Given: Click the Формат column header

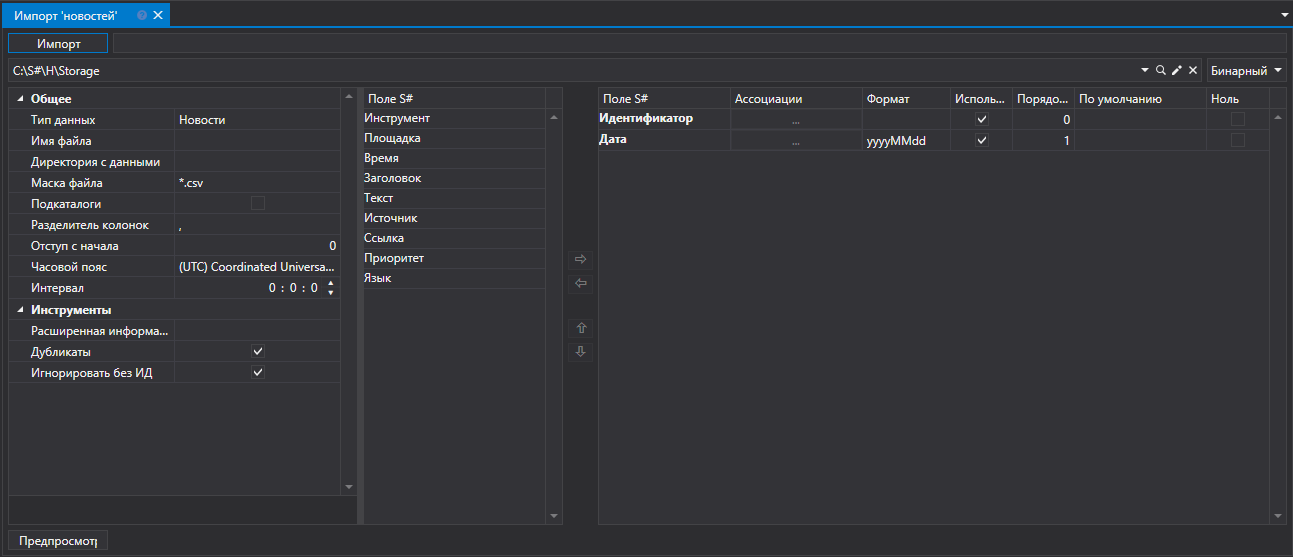Looking at the screenshot, I should [x=906, y=98].
